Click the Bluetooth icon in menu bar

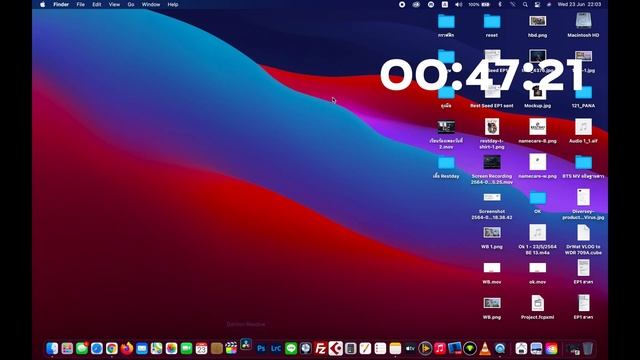click(x=500, y=4)
